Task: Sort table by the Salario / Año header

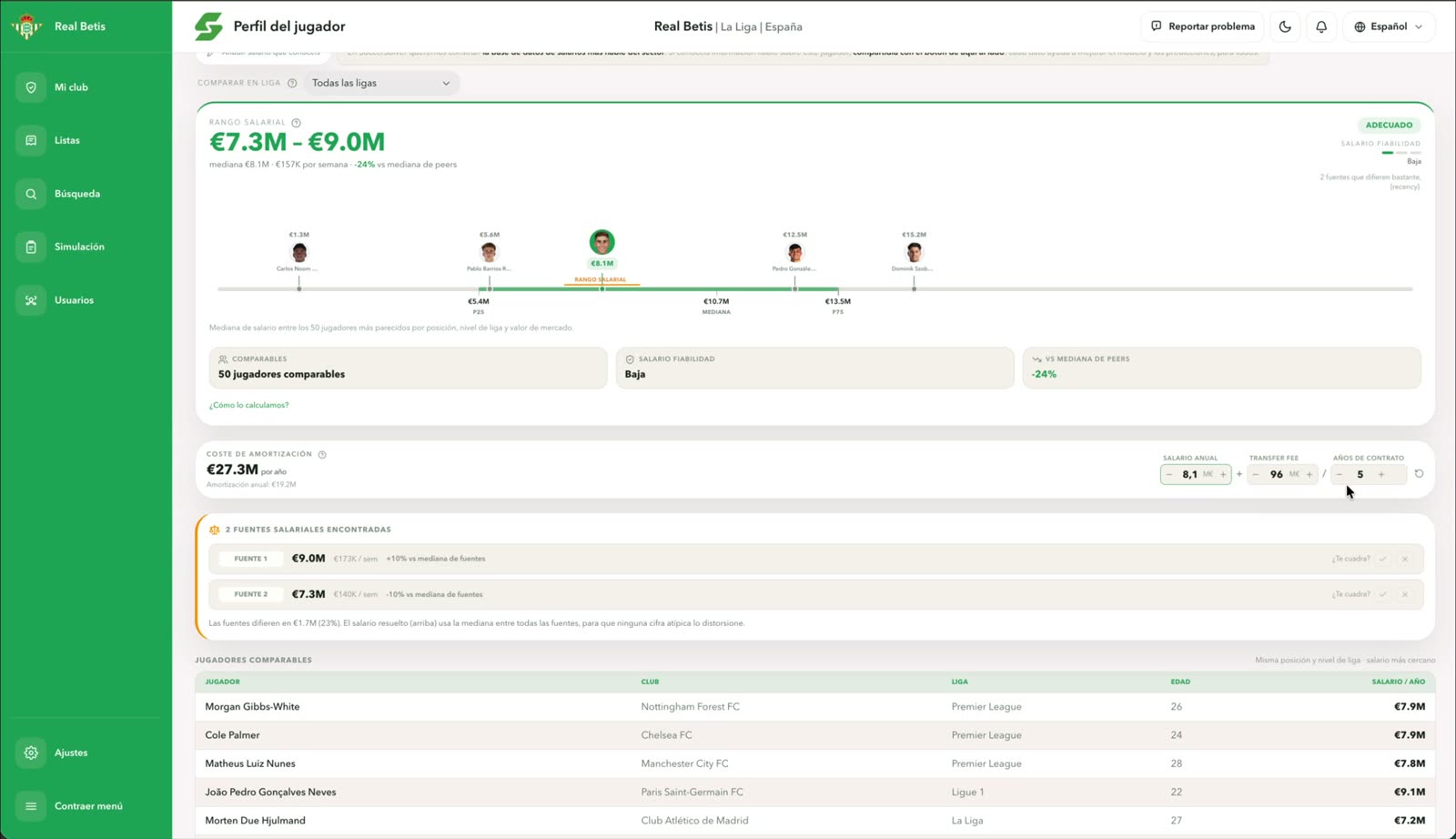Action: [x=1399, y=682]
